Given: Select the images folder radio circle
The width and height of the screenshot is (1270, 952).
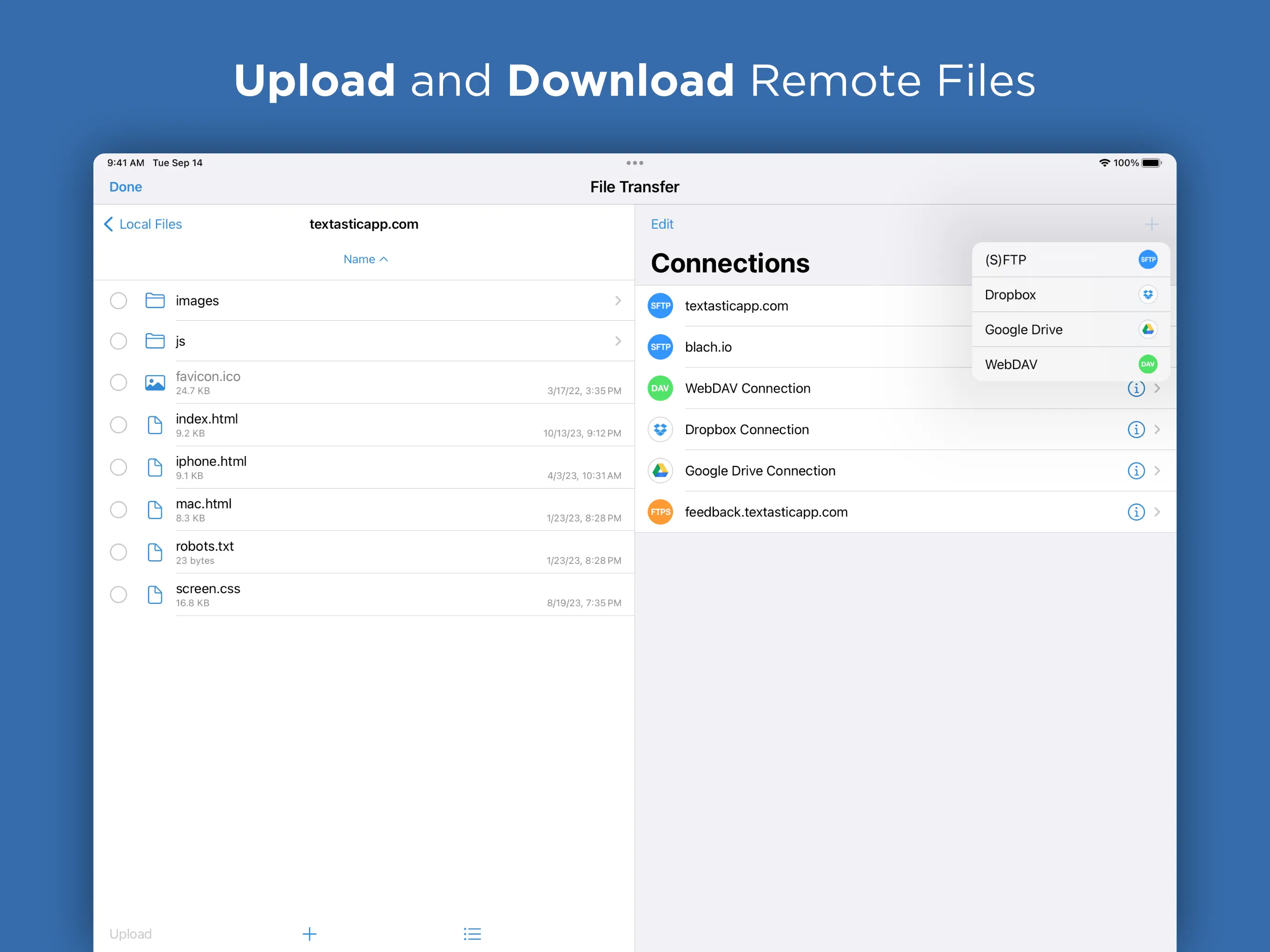Looking at the screenshot, I should tap(118, 301).
